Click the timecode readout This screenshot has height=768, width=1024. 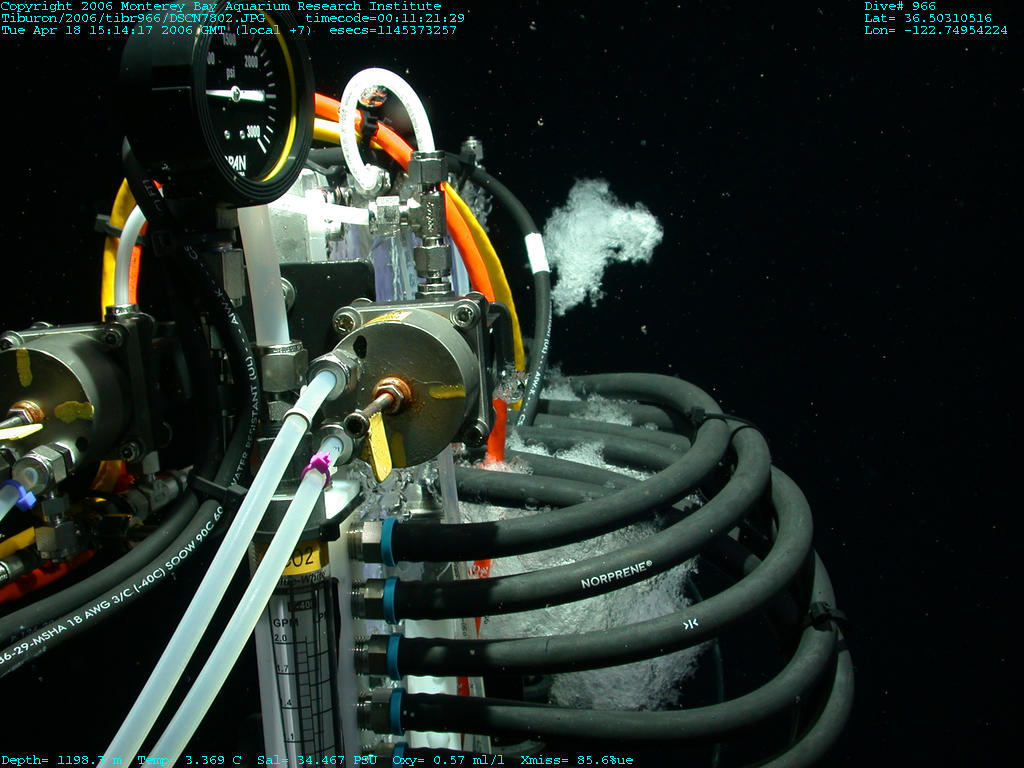tap(385, 18)
